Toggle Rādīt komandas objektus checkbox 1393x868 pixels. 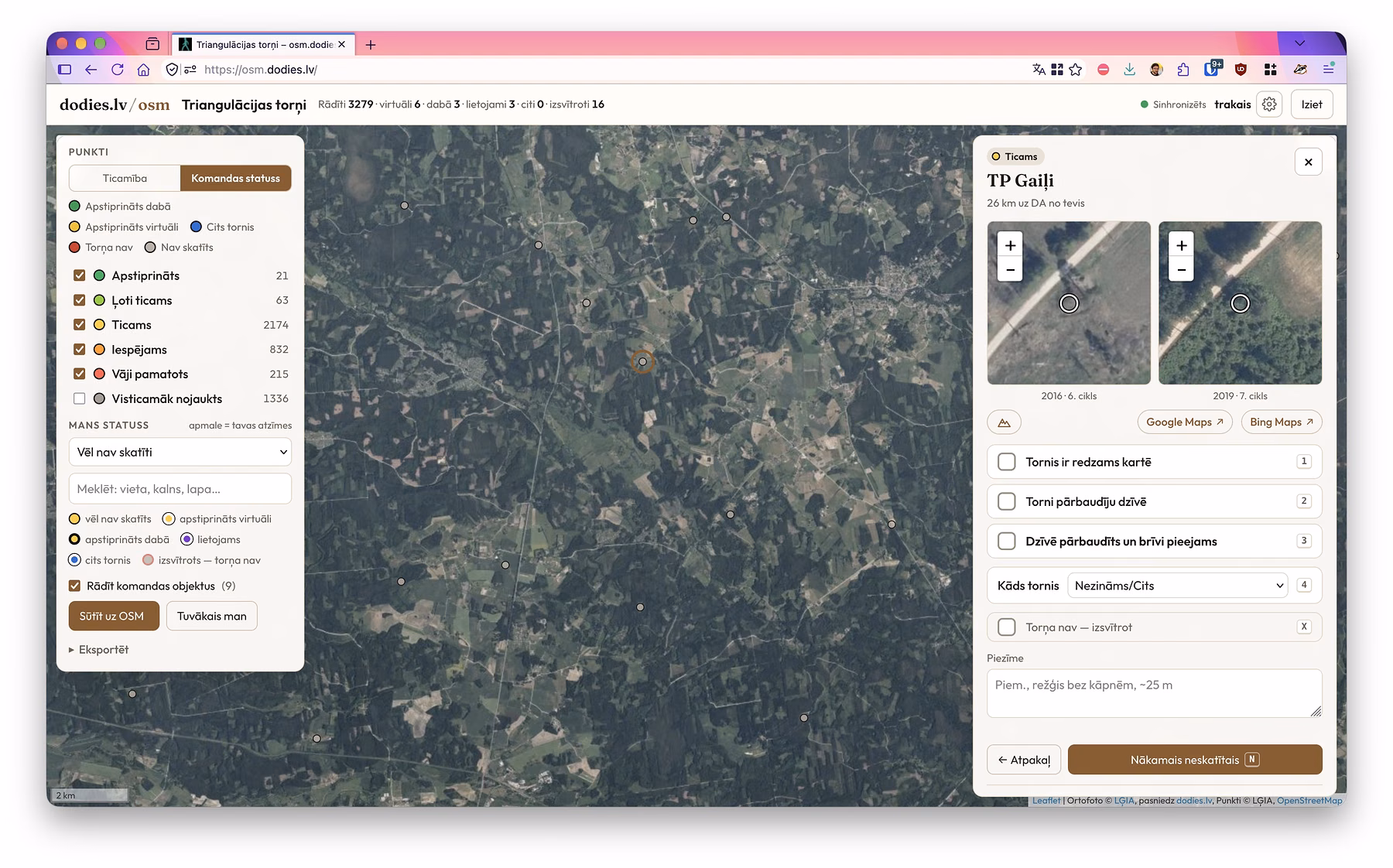pyautogui.click(x=75, y=586)
